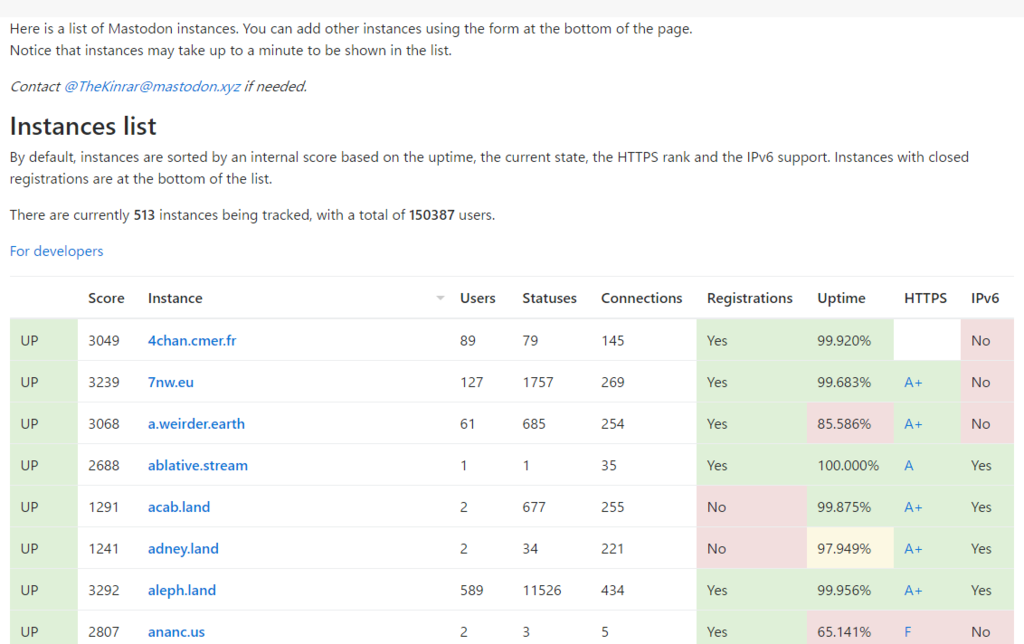Sort table by Uptime column

pyautogui.click(x=841, y=298)
